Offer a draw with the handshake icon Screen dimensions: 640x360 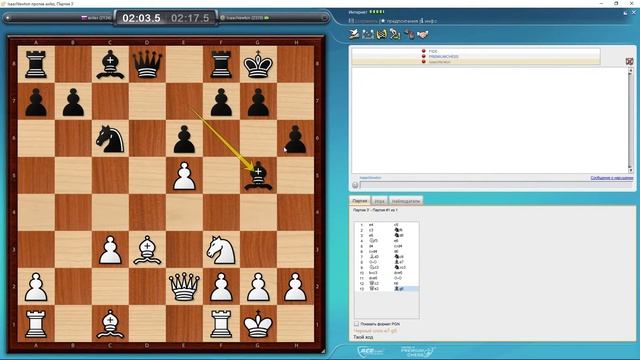[422, 35]
